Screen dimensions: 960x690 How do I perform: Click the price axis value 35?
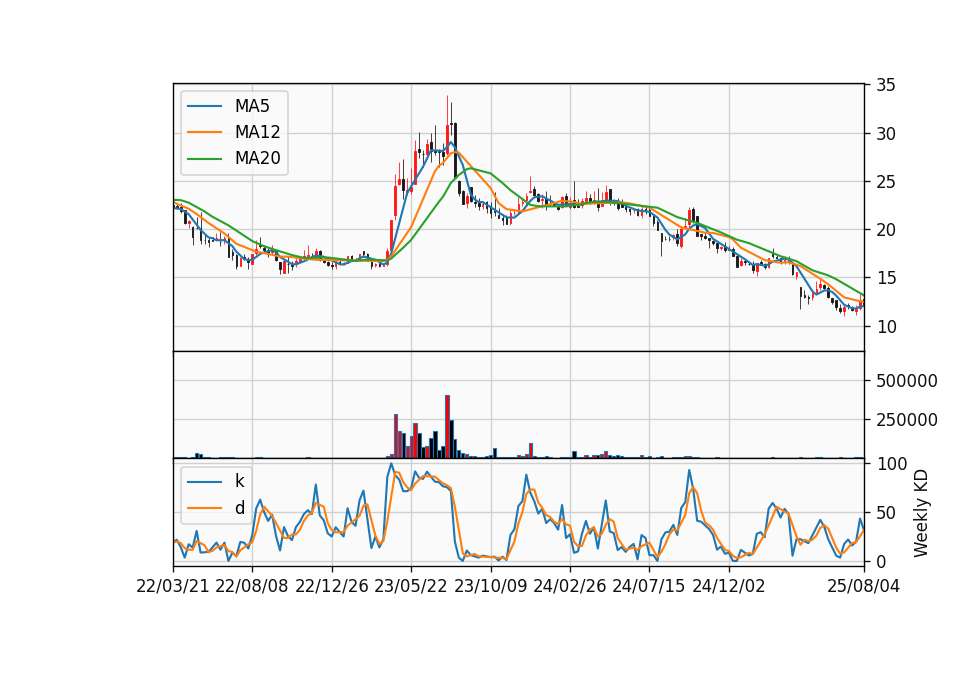[x=886, y=85]
